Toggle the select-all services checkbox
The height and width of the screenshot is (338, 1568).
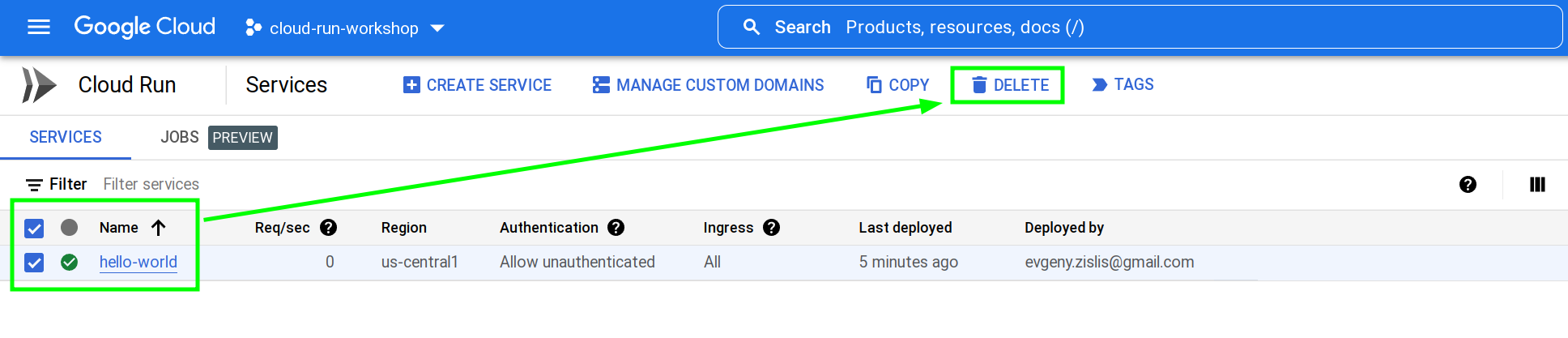(x=34, y=229)
